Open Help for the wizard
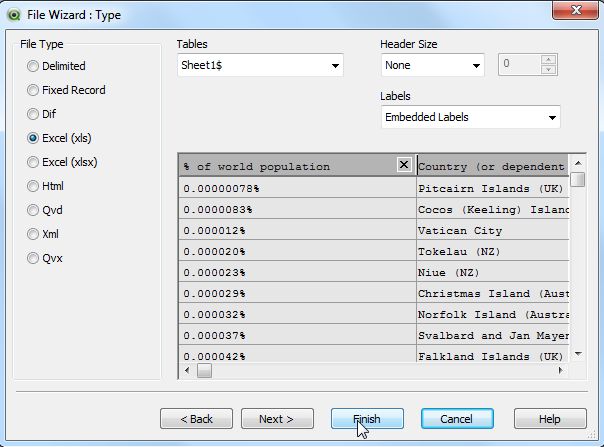604x447 pixels. (x=550, y=418)
